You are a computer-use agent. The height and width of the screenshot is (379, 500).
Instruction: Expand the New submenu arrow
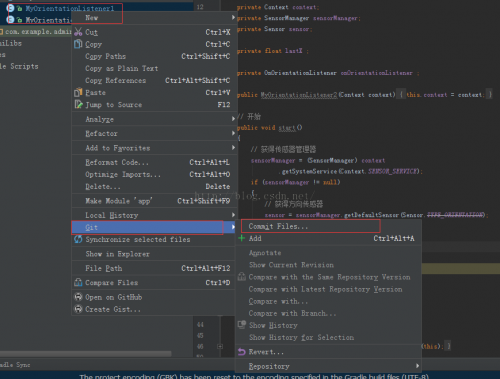pyautogui.click(x=233, y=17)
